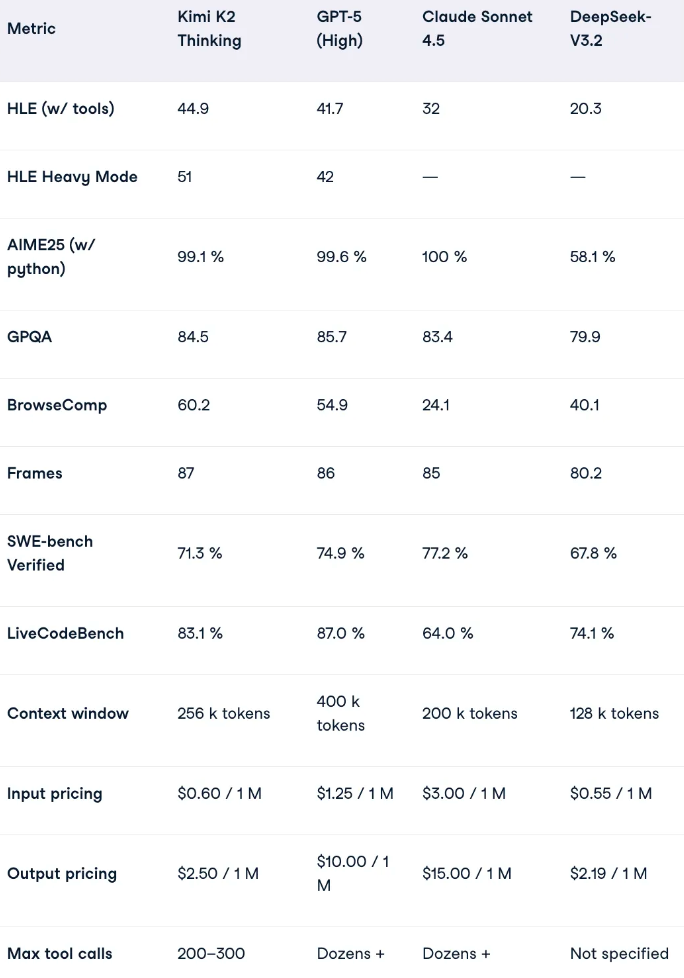Click the HLE Heavy Mode row label
Image resolution: width=684 pixels, height=978 pixels.
pos(72,177)
